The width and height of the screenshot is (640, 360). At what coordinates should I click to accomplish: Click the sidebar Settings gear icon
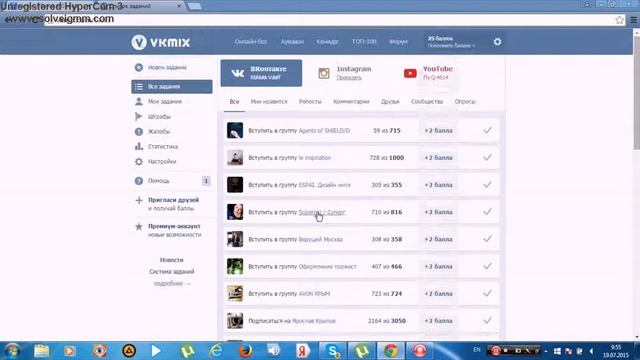click(139, 162)
